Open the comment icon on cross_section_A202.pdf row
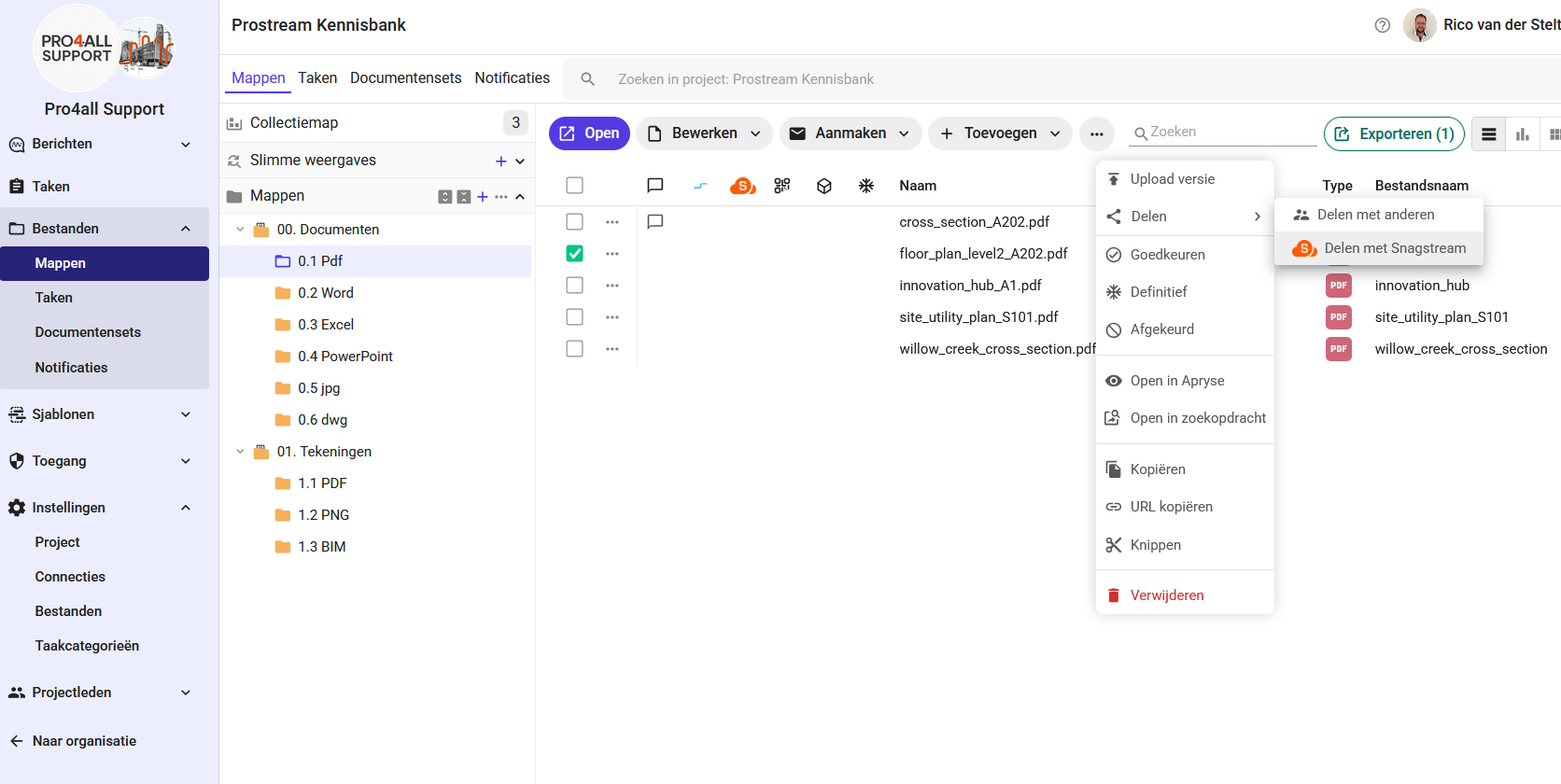 click(x=655, y=222)
